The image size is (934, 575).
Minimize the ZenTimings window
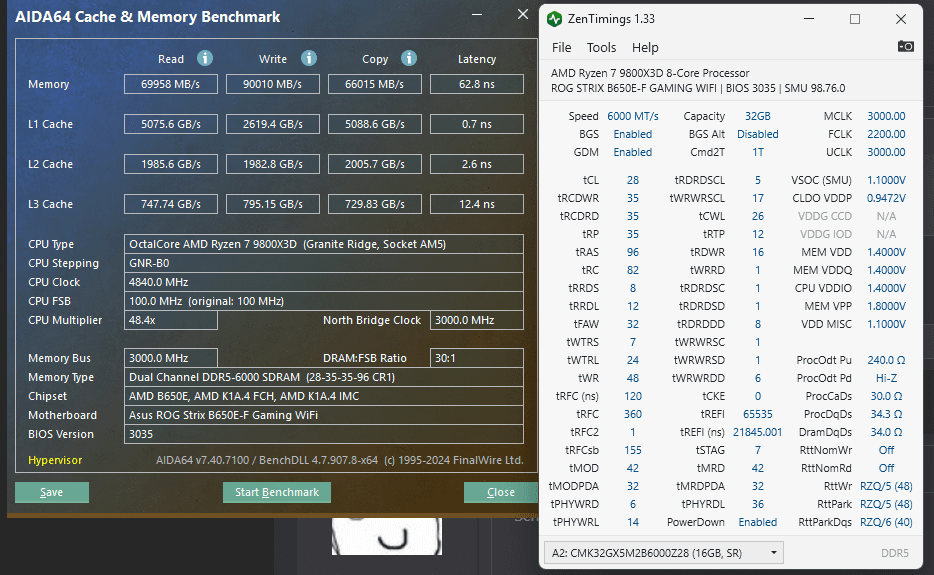(809, 19)
